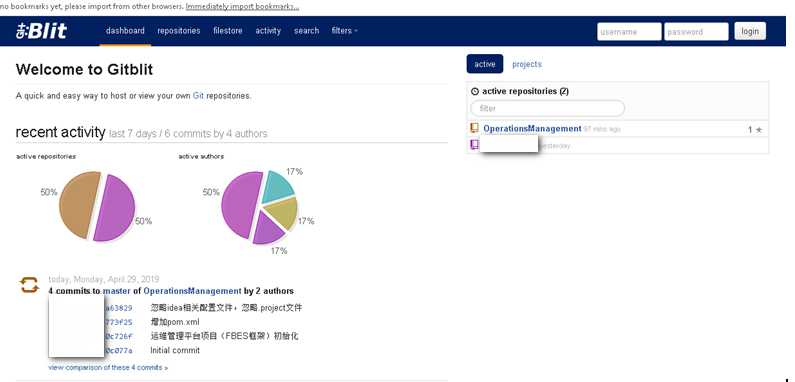Open the search page

306,30
